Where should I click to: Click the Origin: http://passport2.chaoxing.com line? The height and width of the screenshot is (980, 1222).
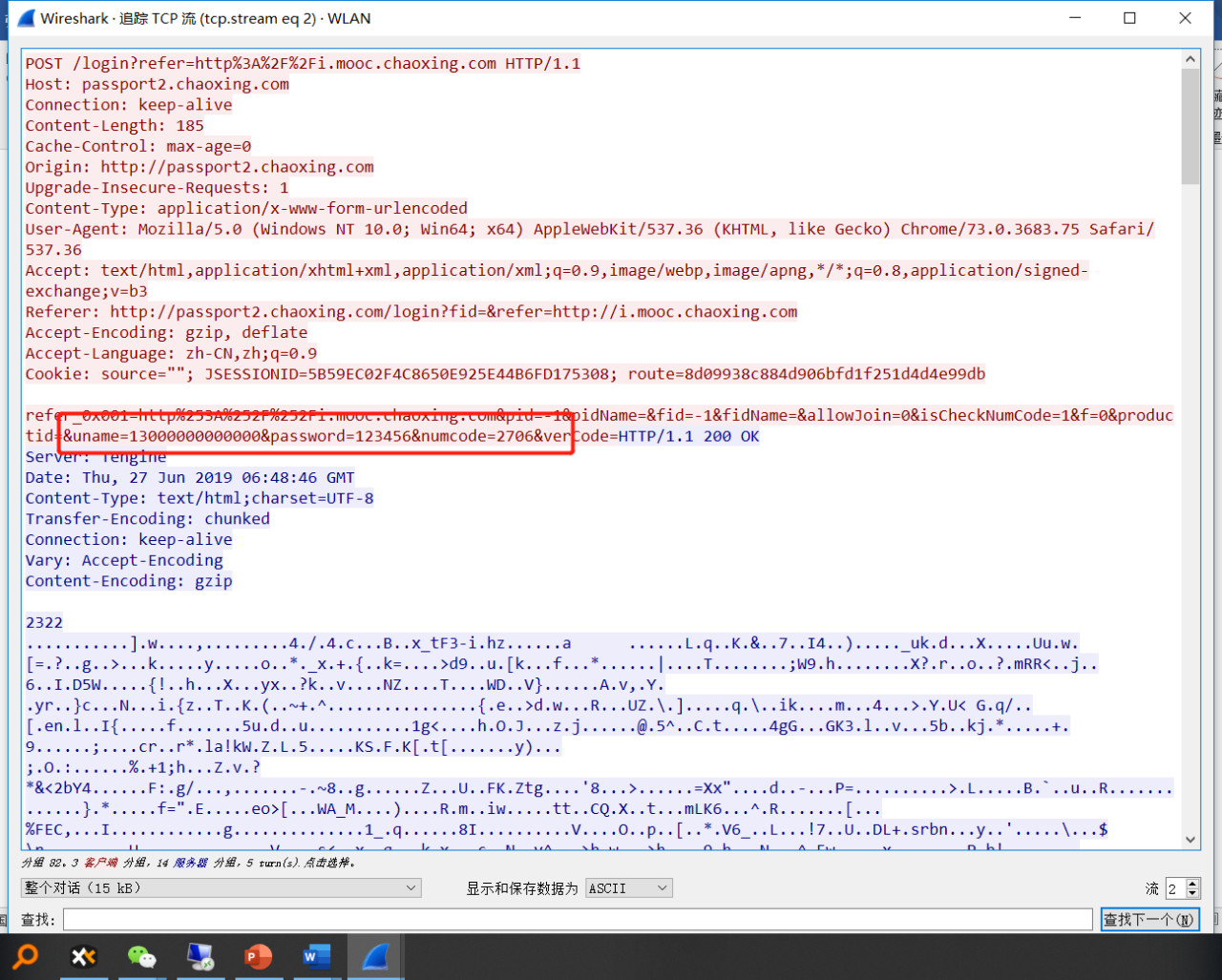pyautogui.click(x=200, y=167)
